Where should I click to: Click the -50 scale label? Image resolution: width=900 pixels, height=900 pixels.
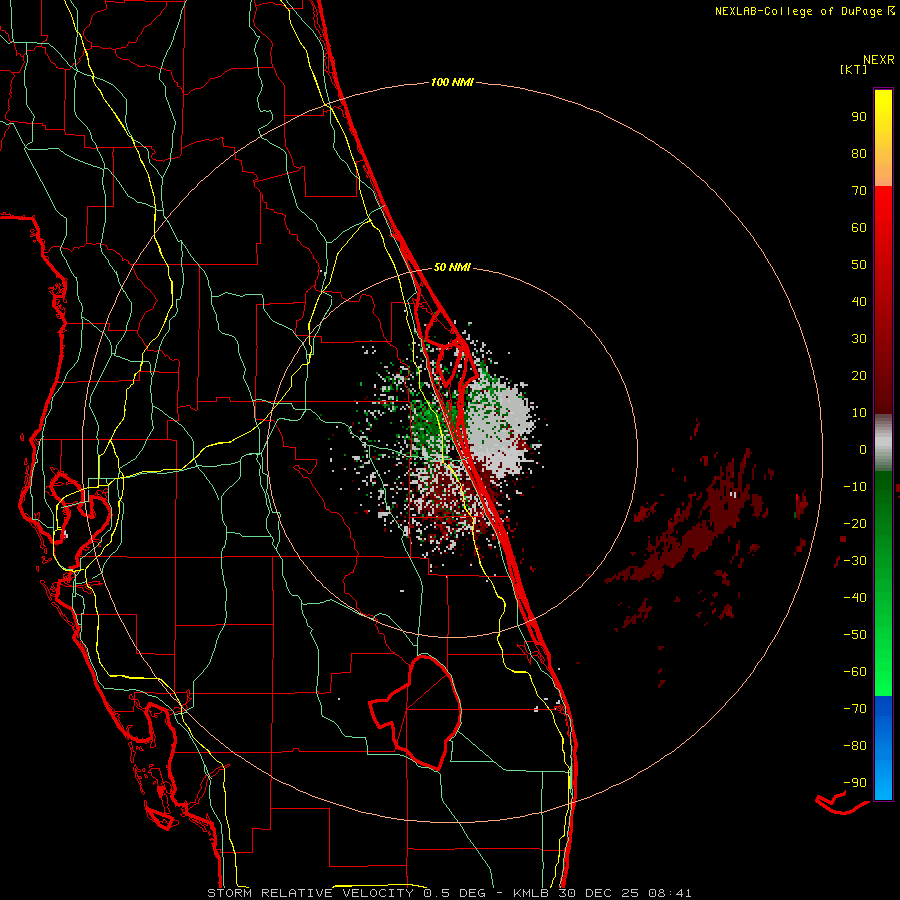pos(855,635)
